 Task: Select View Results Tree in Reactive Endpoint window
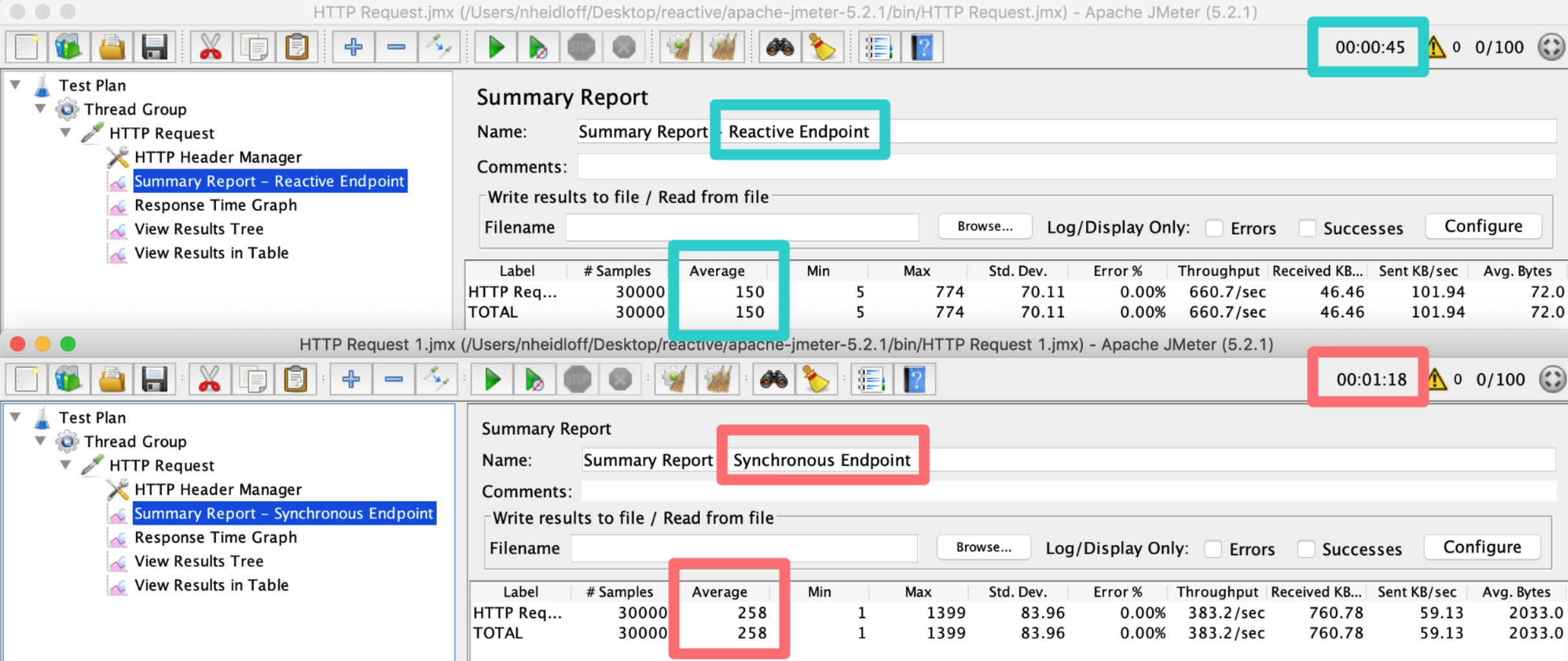199,229
